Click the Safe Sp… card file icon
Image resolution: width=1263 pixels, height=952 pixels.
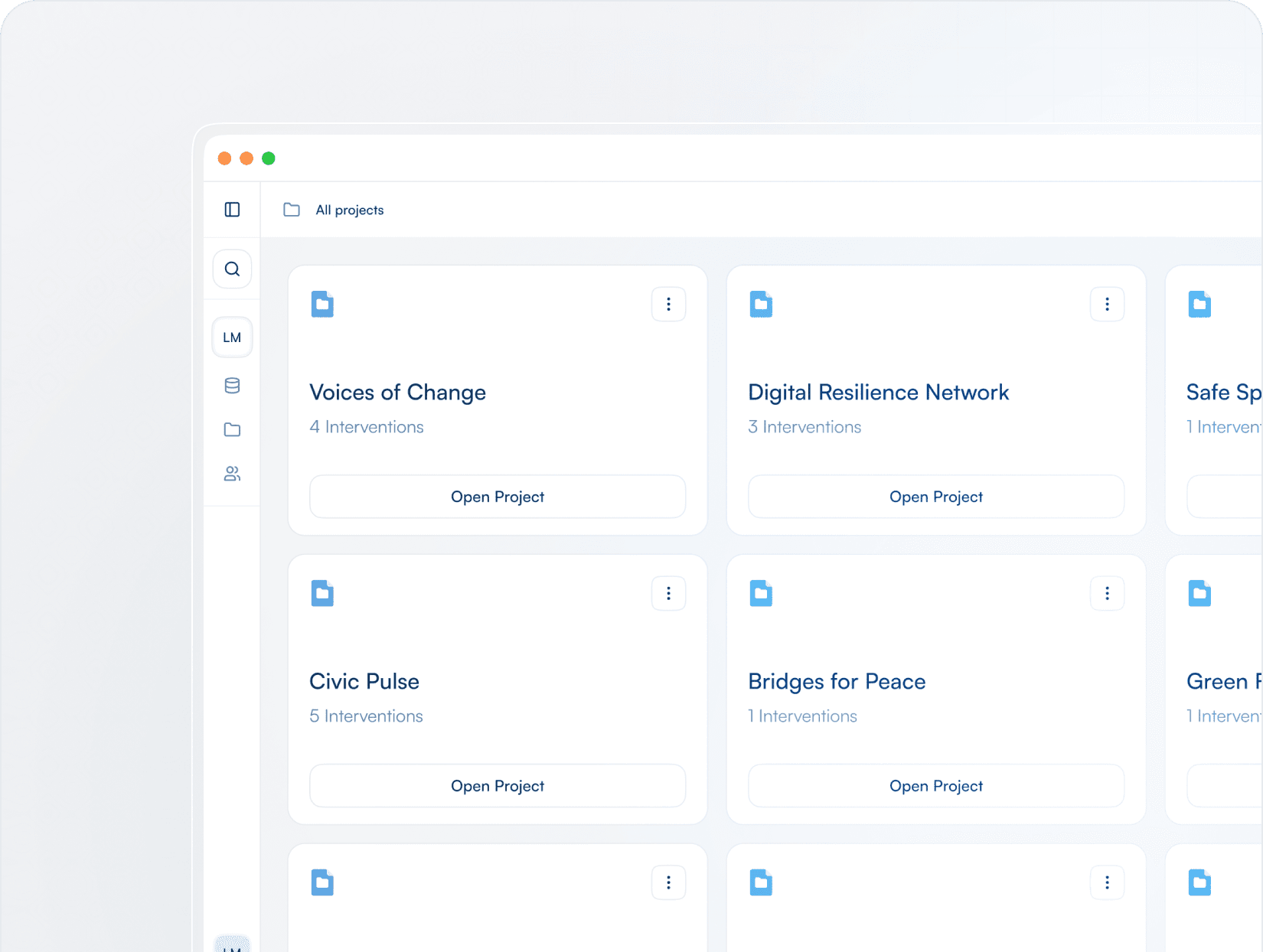click(1199, 304)
